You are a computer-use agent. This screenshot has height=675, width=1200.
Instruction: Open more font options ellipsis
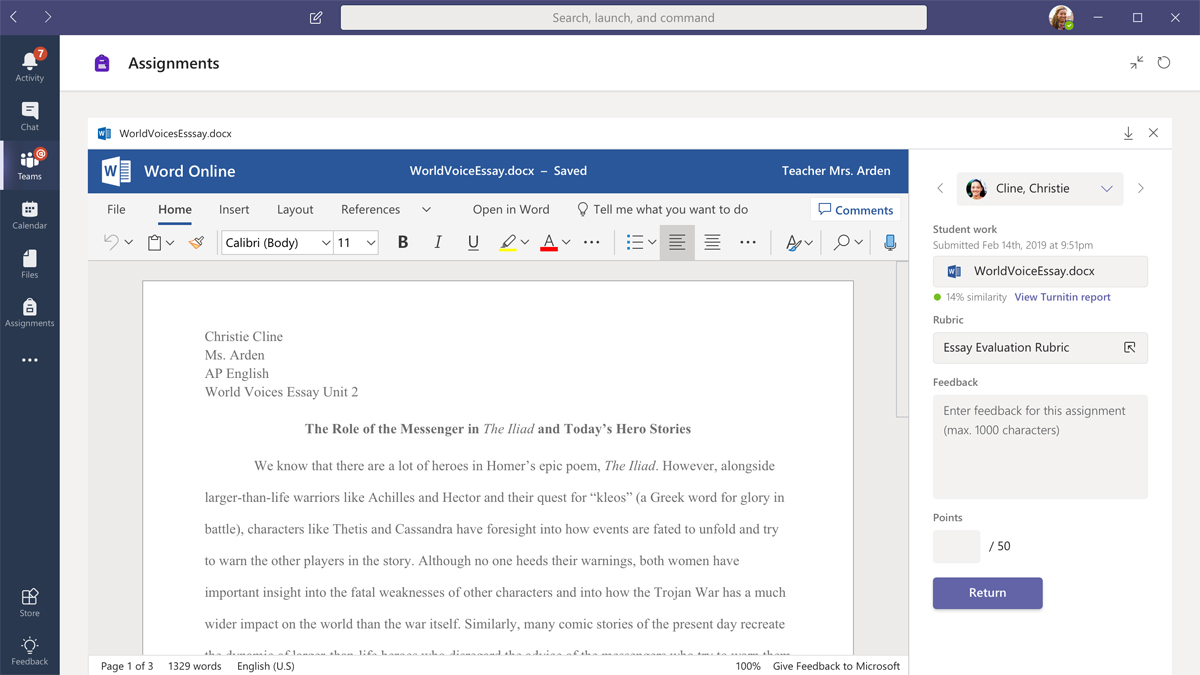pos(592,242)
